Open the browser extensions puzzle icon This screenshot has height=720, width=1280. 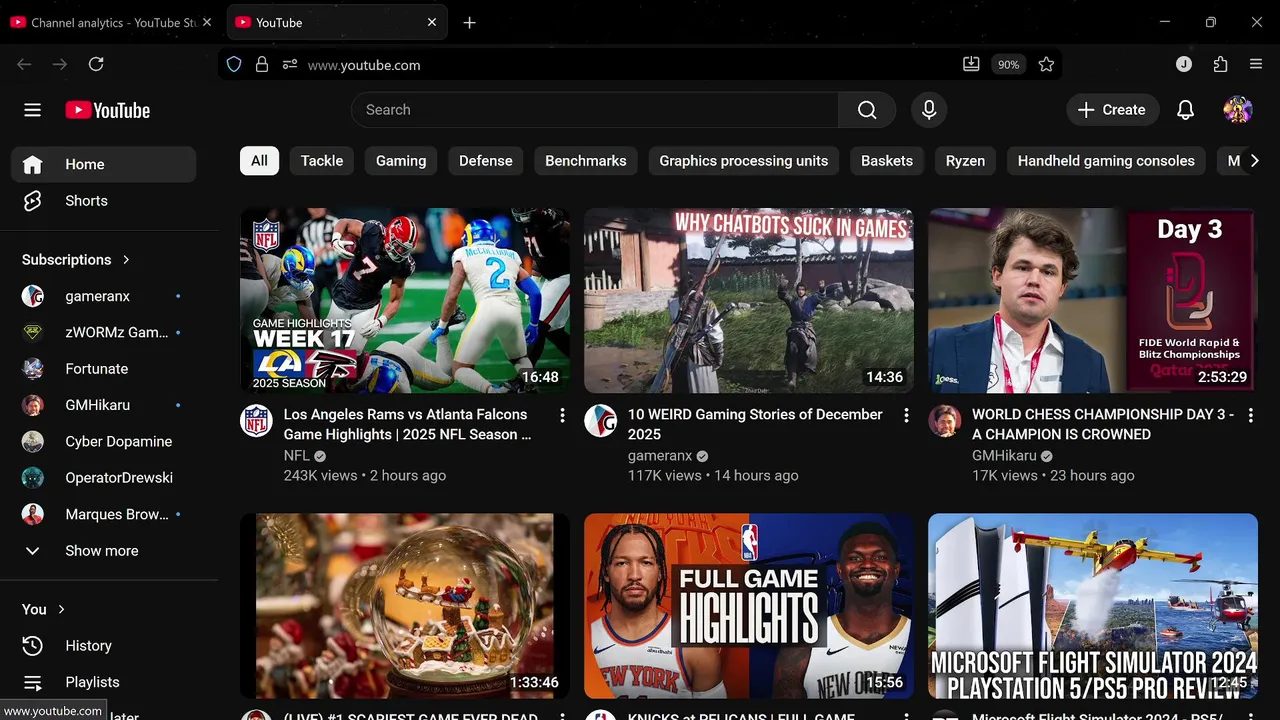(1220, 64)
